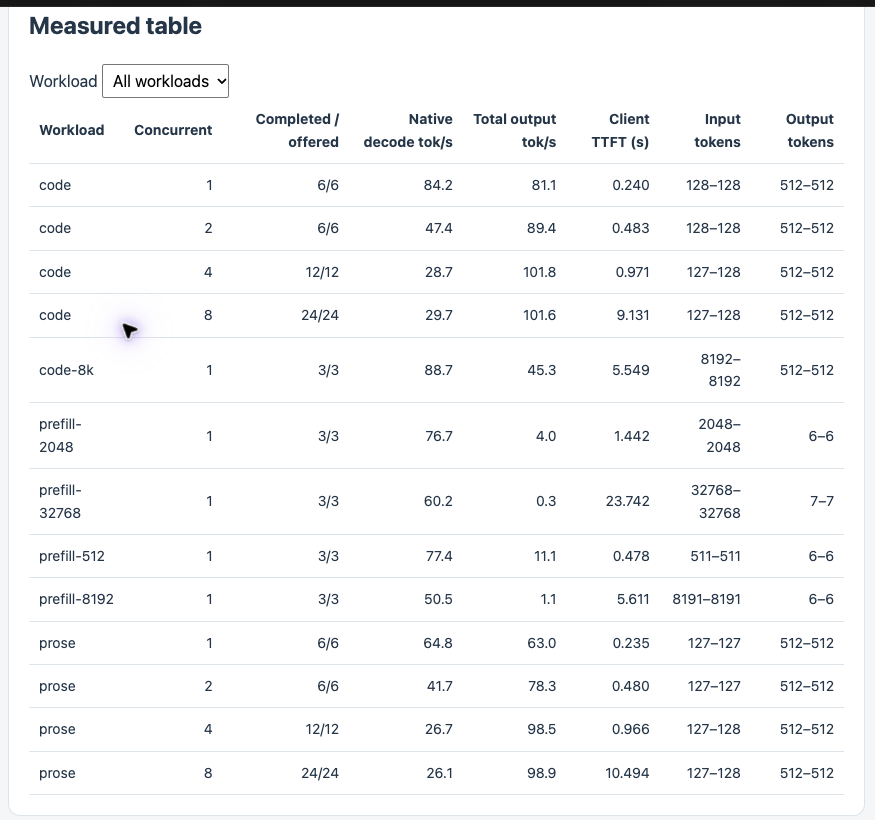
Task: Click input tokens 8191–8191 cell
Action: click(706, 599)
